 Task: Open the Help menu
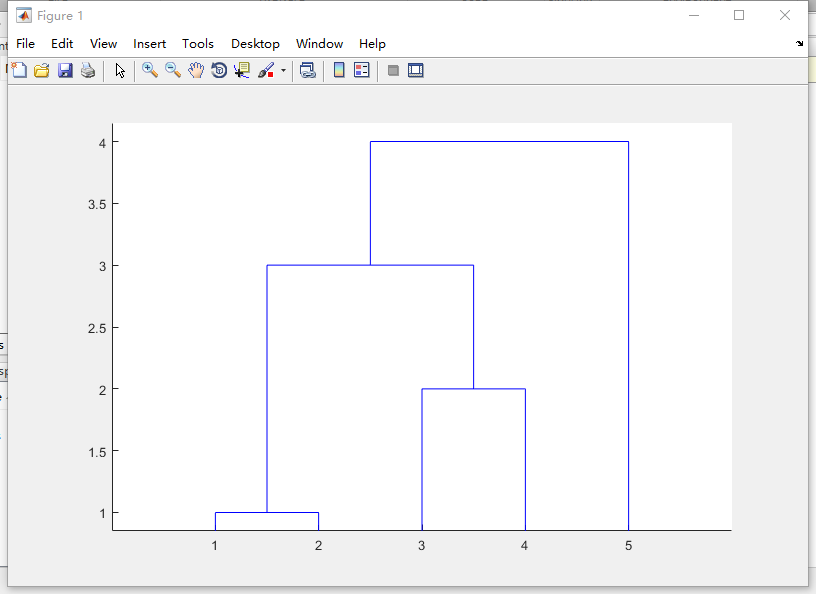pos(372,44)
